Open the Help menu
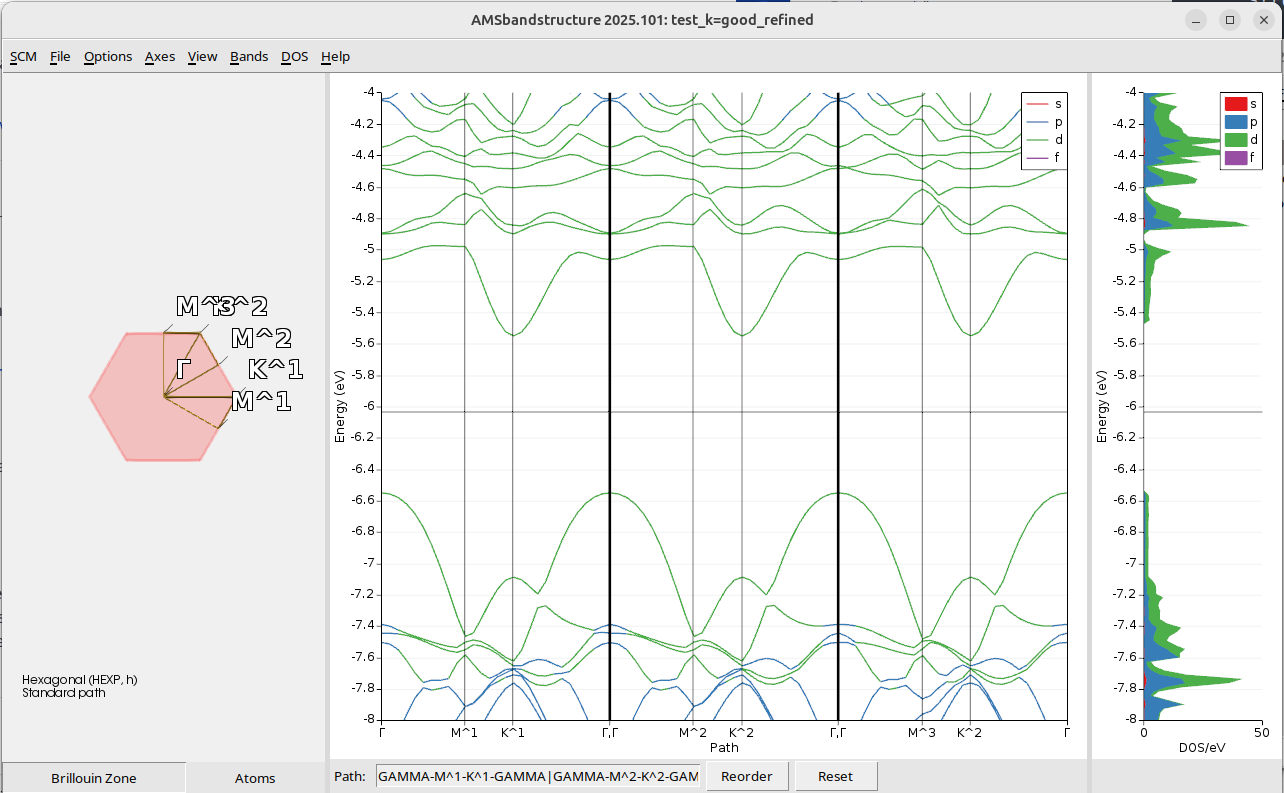 tap(335, 57)
